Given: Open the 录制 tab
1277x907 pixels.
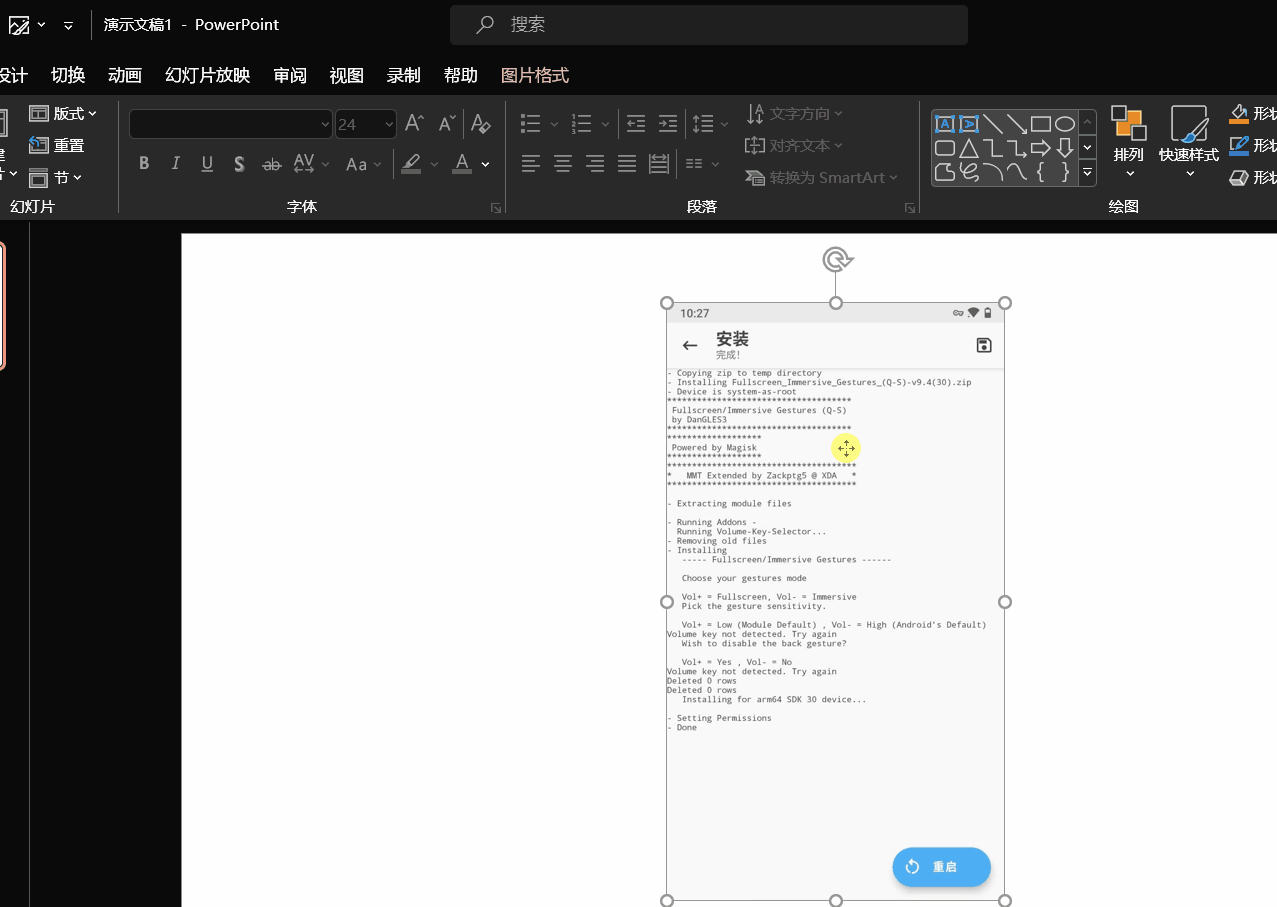Looking at the screenshot, I should point(404,75).
